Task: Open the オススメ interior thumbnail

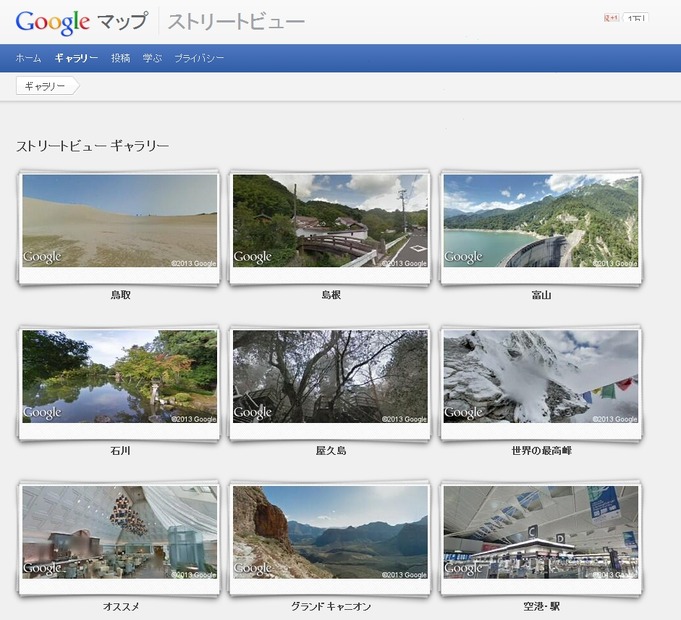Action: coord(119,532)
